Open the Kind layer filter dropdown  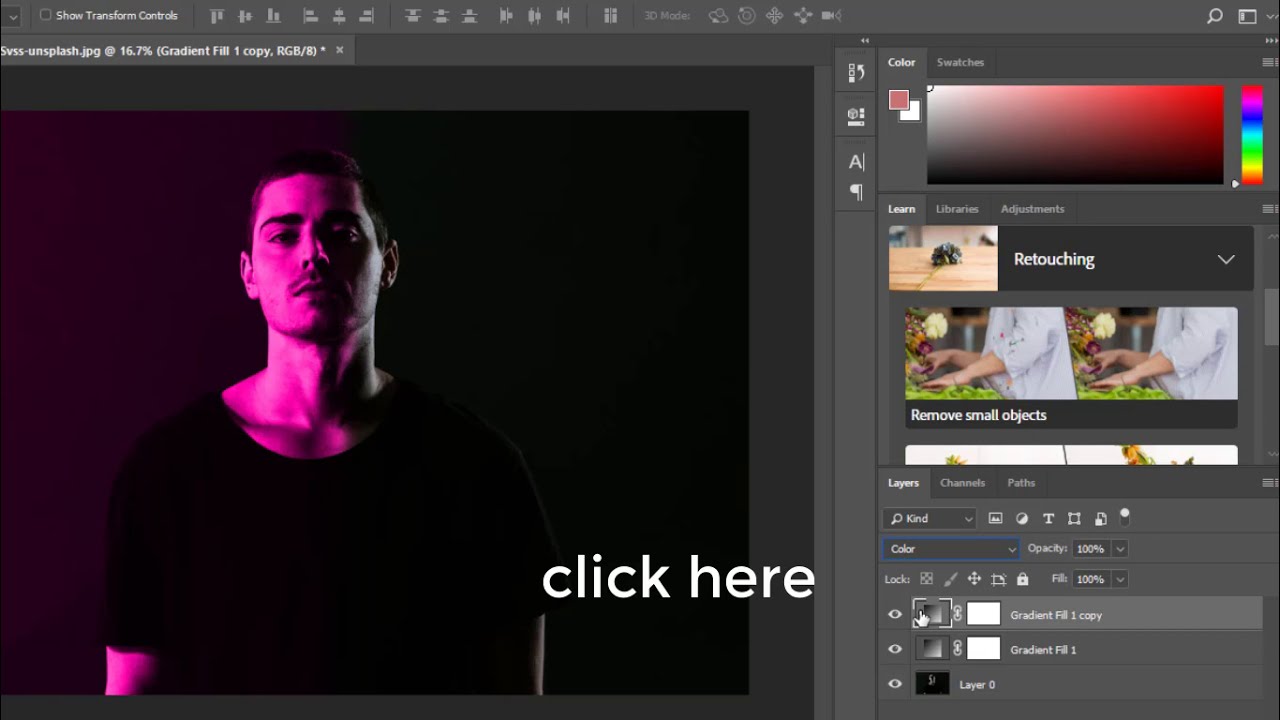(929, 518)
